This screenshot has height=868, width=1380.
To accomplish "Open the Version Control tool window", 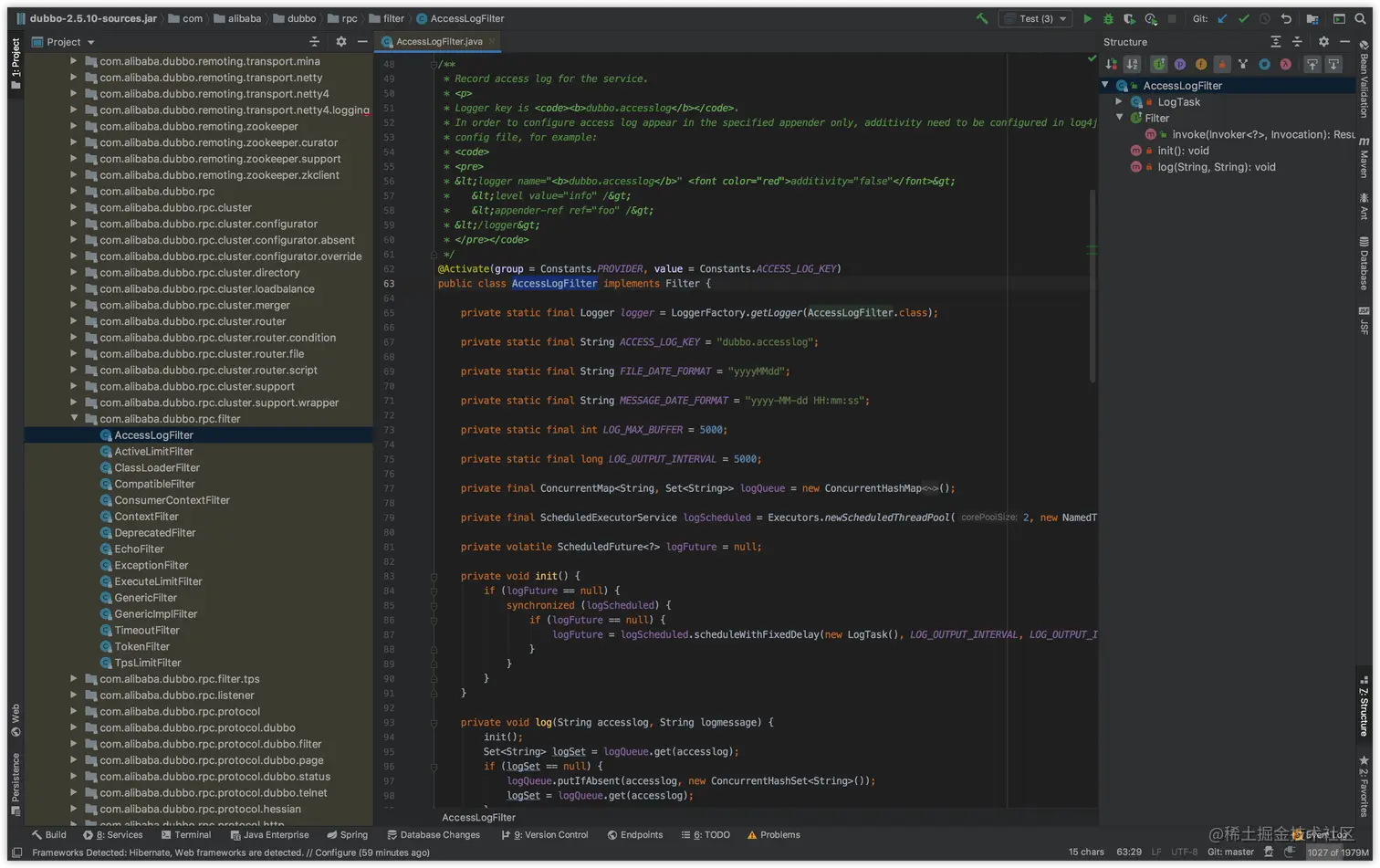I will point(544,834).
